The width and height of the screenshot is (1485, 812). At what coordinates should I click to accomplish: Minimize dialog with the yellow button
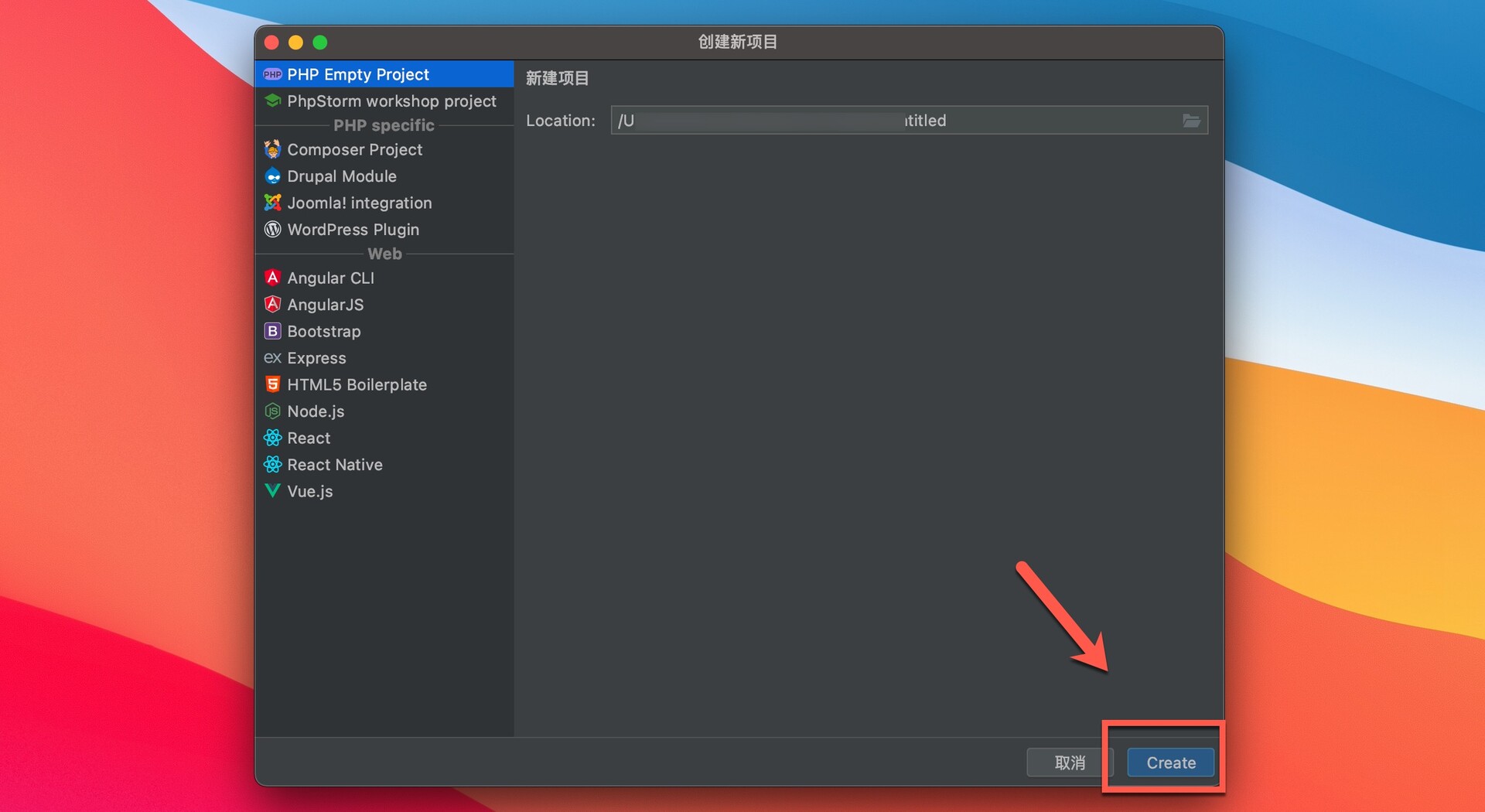click(x=295, y=43)
